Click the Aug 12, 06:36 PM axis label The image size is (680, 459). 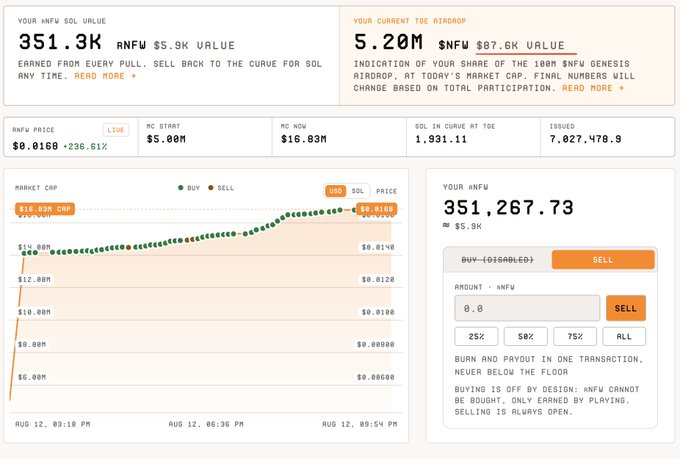[206, 424]
